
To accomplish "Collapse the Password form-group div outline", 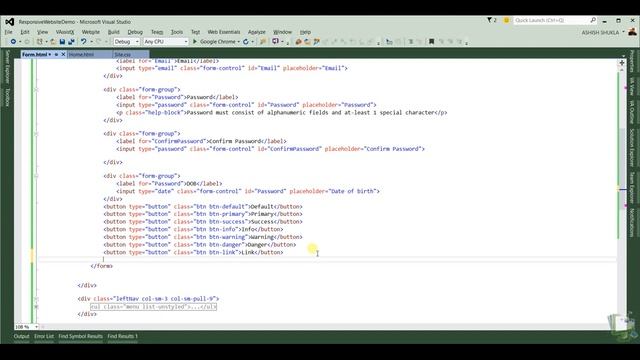I will [36, 89].
